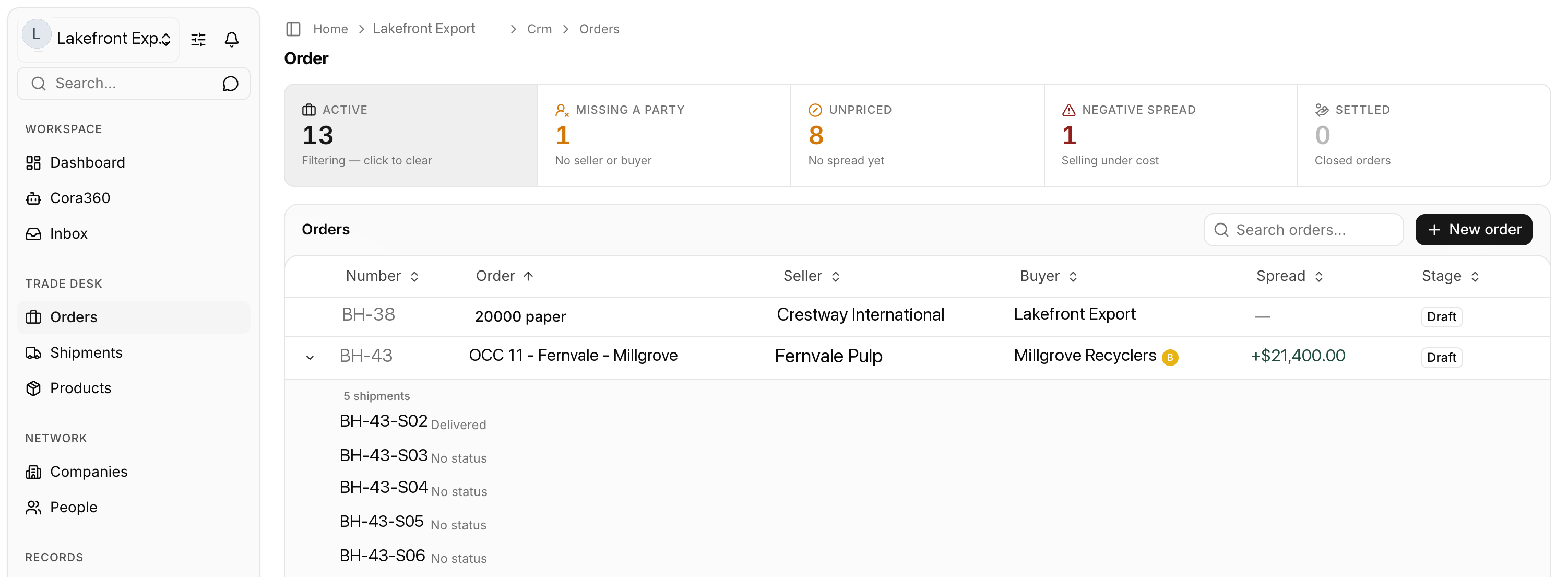
Task: Go to Crm breadcrumb
Action: point(539,29)
